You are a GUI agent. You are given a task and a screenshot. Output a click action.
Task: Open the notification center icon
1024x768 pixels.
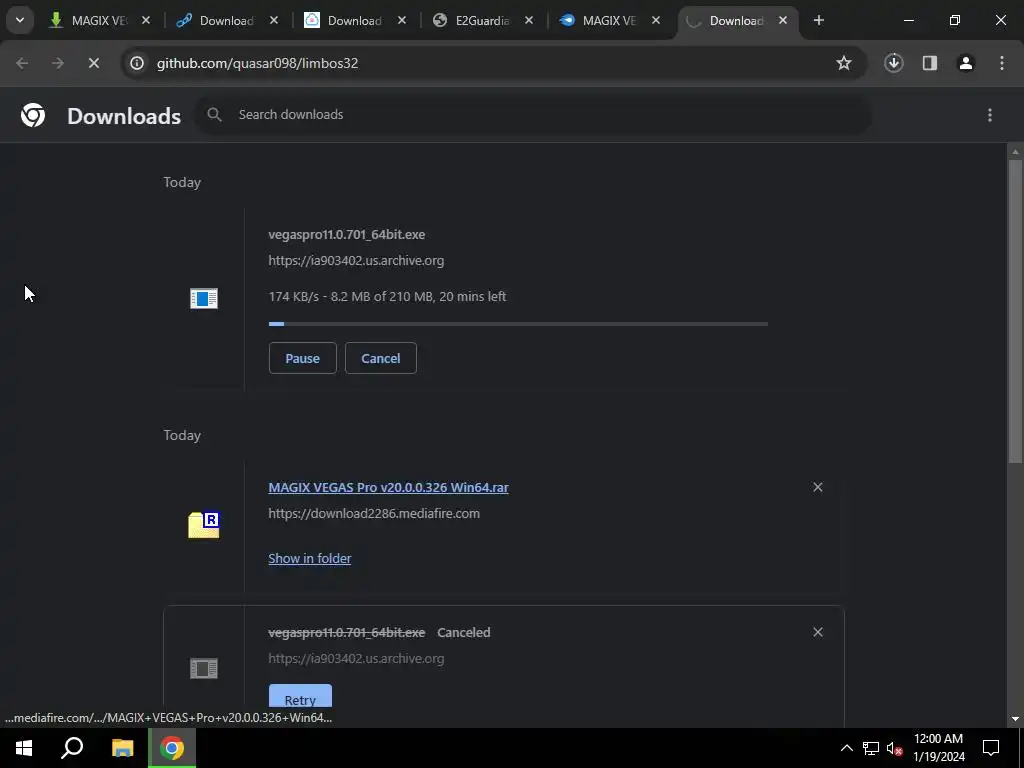991,748
